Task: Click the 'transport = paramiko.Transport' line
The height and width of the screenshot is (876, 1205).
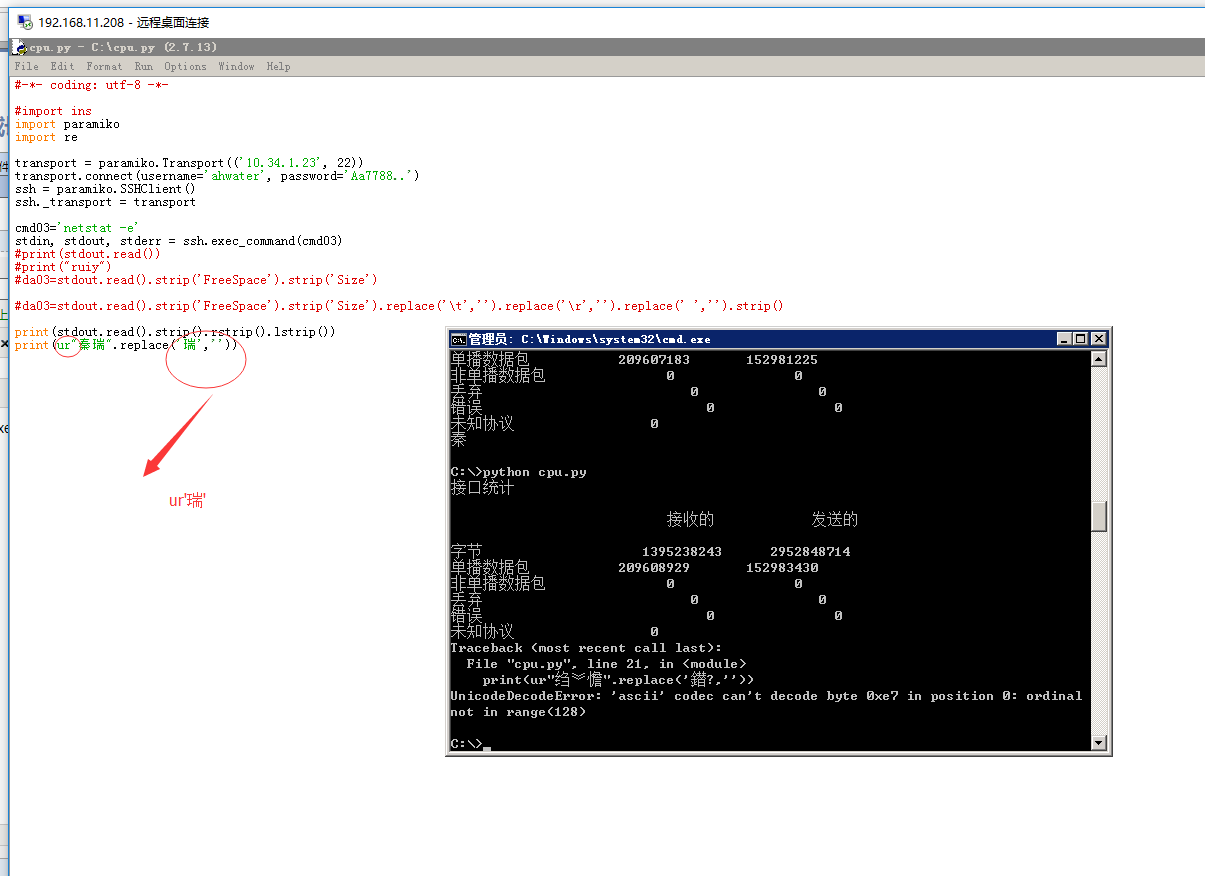Action: coord(189,163)
